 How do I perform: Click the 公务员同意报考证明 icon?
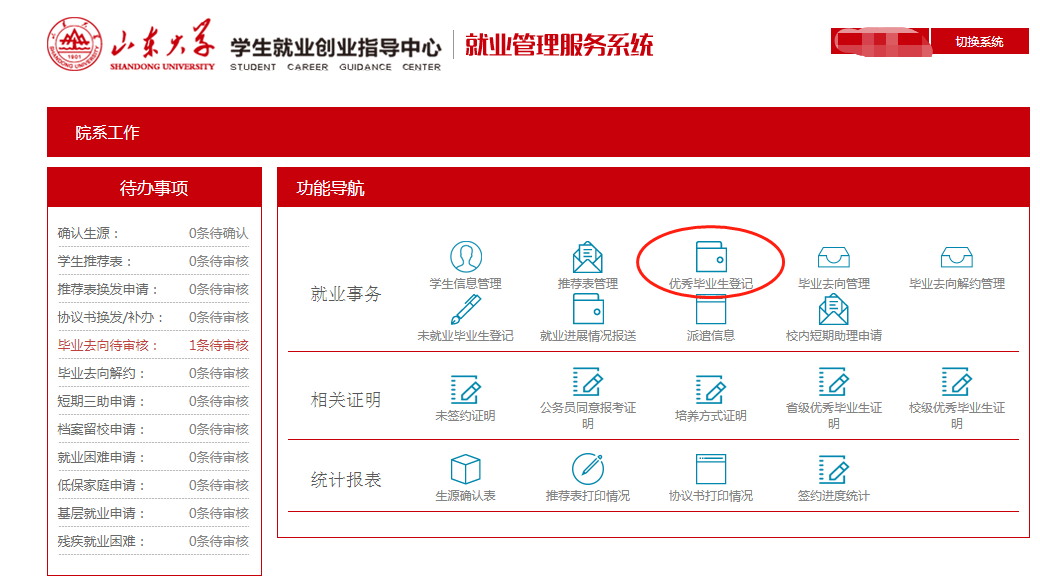point(588,382)
